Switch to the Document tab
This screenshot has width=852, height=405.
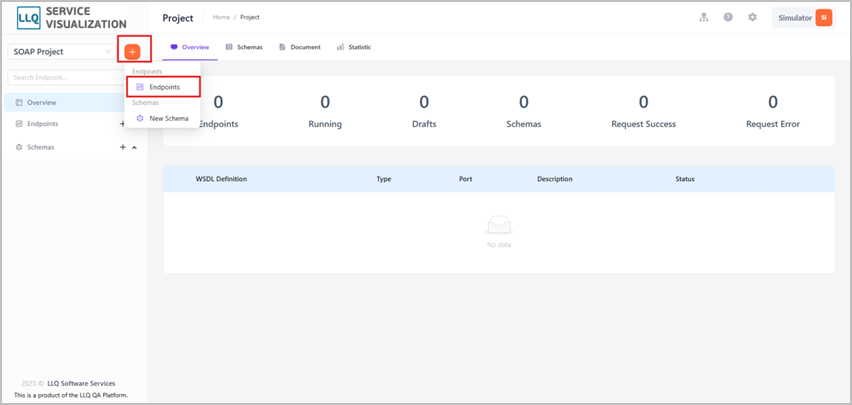click(299, 47)
